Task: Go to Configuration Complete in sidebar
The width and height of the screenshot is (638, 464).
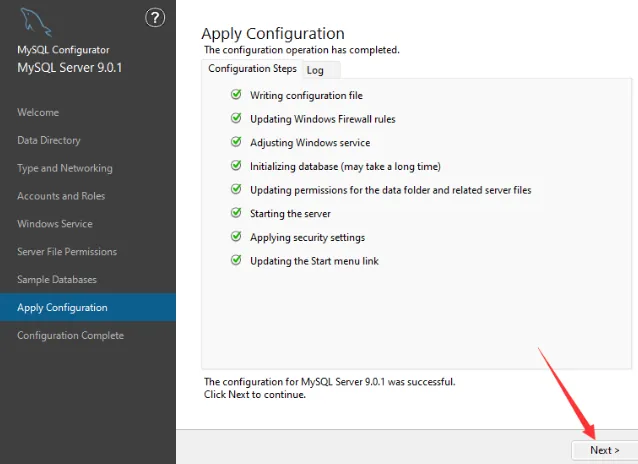Action: [70, 336]
